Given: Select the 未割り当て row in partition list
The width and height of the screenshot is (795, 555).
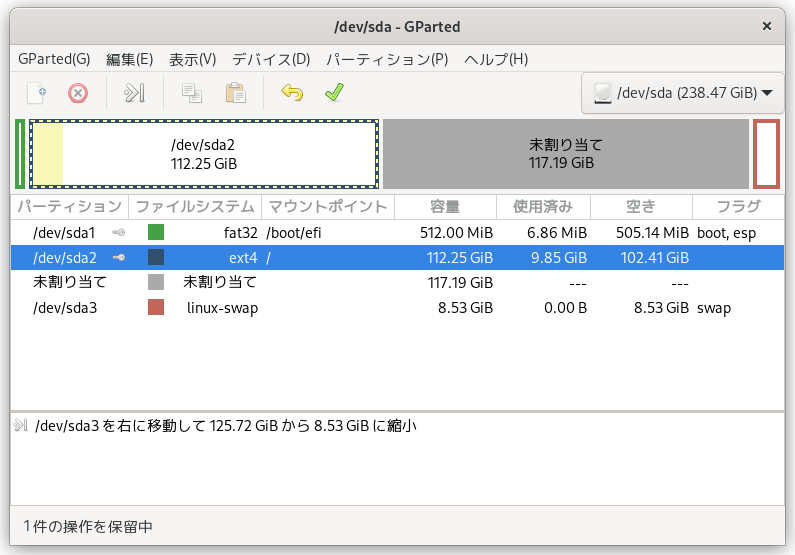Looking at the screenshot, I should click(x=398, y=282).
